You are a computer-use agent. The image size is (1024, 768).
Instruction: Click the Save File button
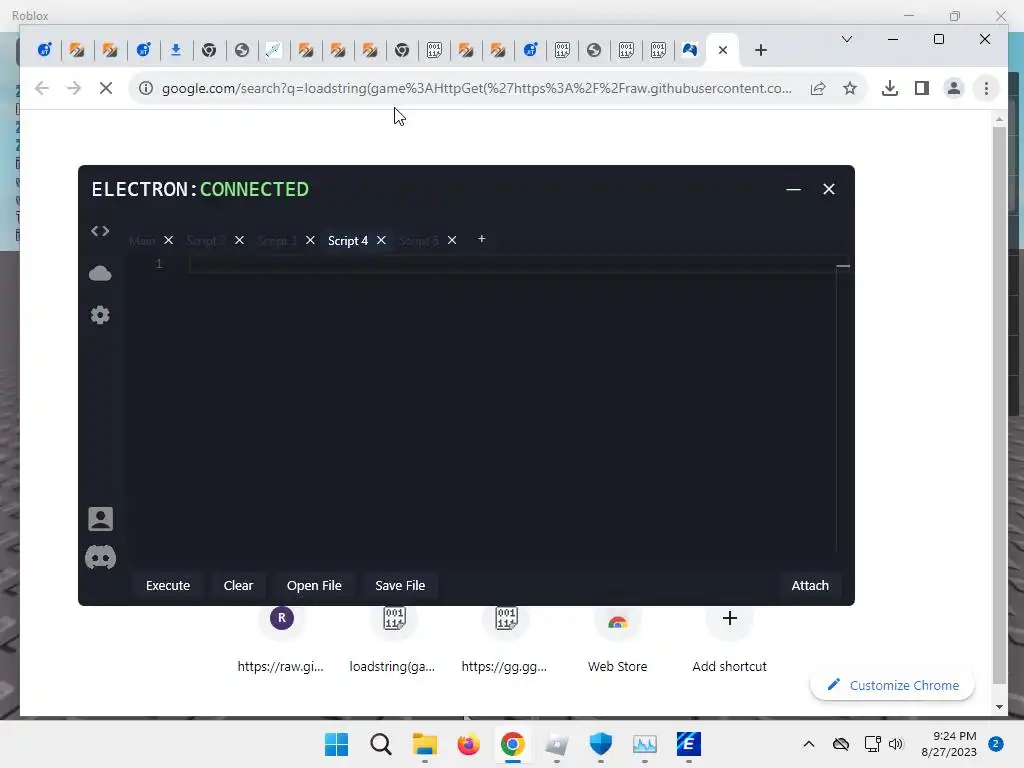(400, 586)
